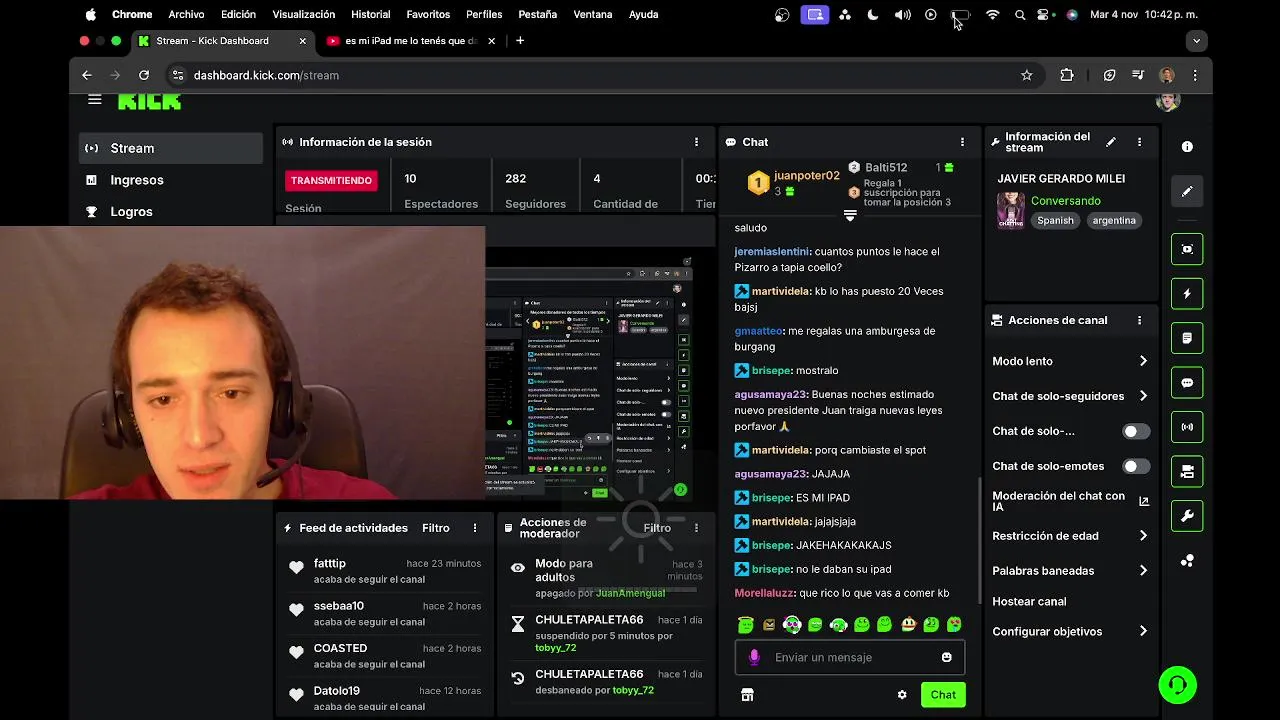Click the fatttip follower entry
This screenshot has height=720, width=1280.
pos(385,571)
